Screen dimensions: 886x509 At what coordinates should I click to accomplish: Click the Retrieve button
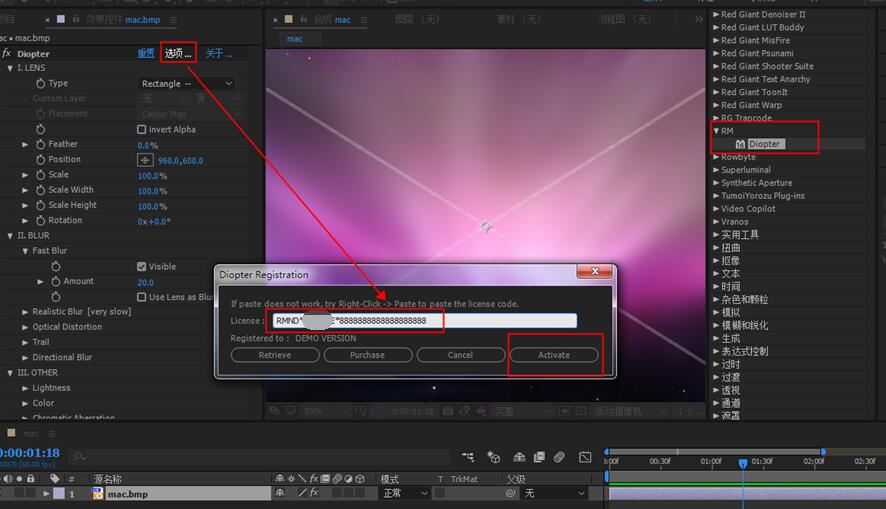tap(275, 355)
